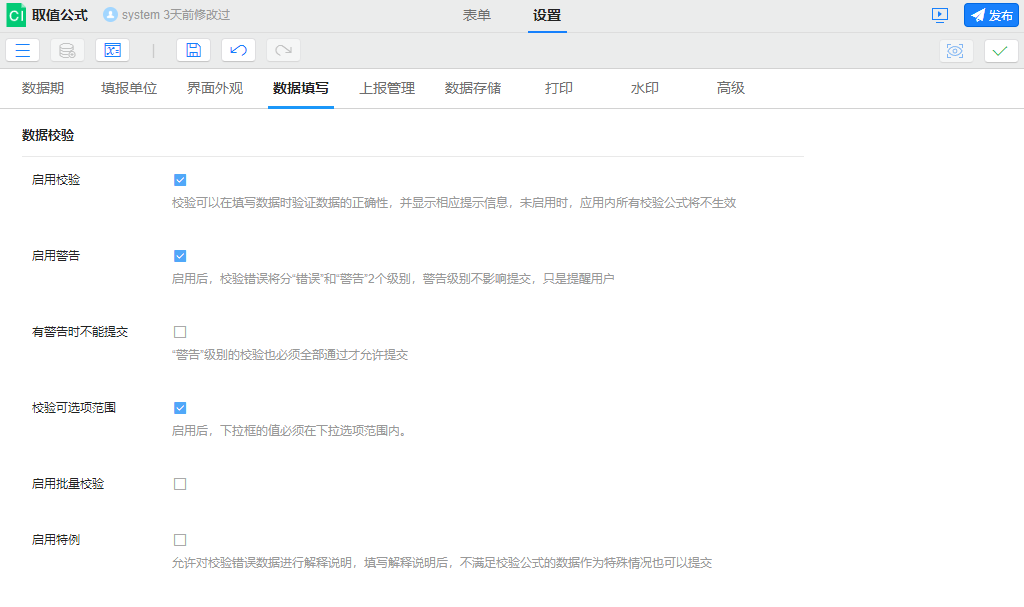
Task: Click the save icon in the toolbar
Action: click(x=193, y=50)
